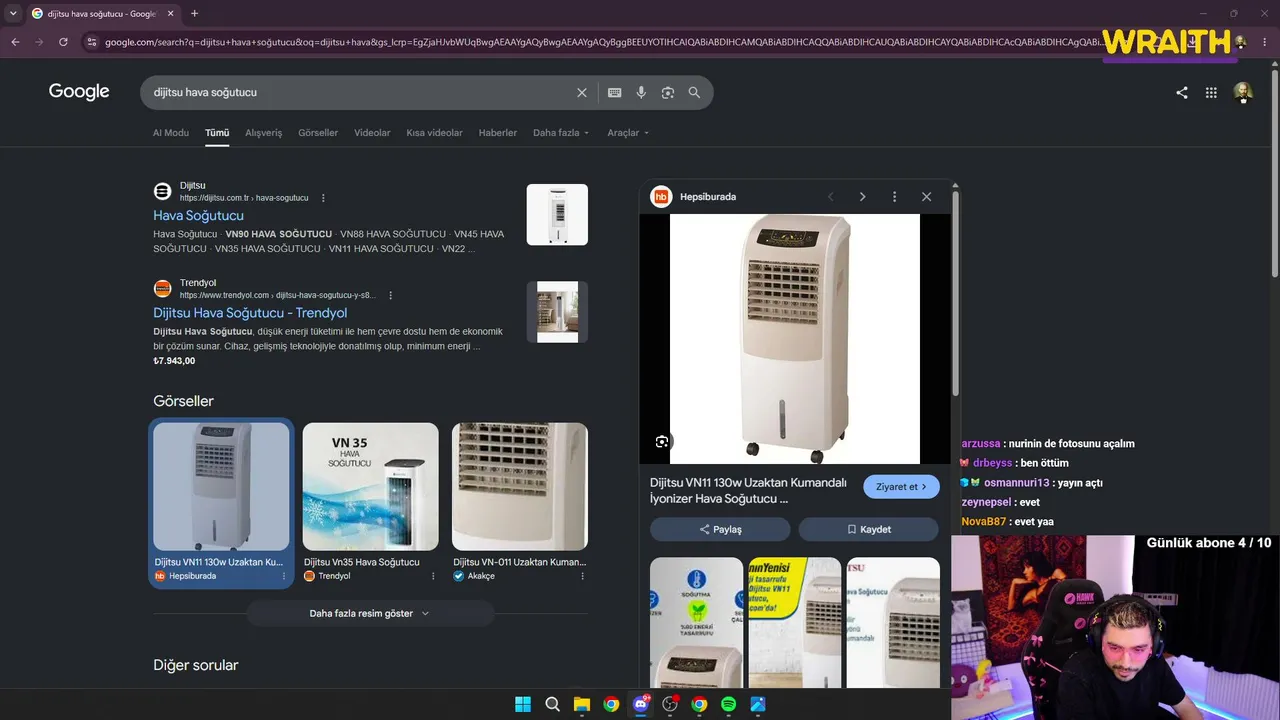Screen dimensions: 1280x720
Task: Open options for the Trendyol image card
Action: point(433,576)
